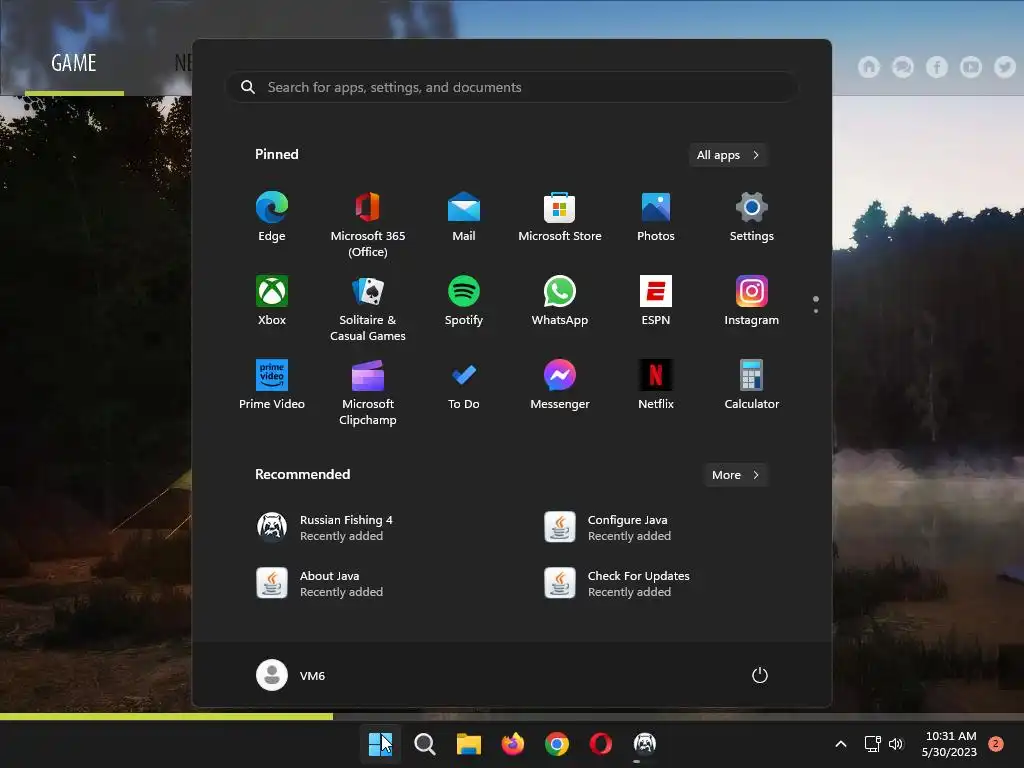This screenshot has width=1024, height=768.
Task: Launch the ESPN app
Action: click(656, 300)
